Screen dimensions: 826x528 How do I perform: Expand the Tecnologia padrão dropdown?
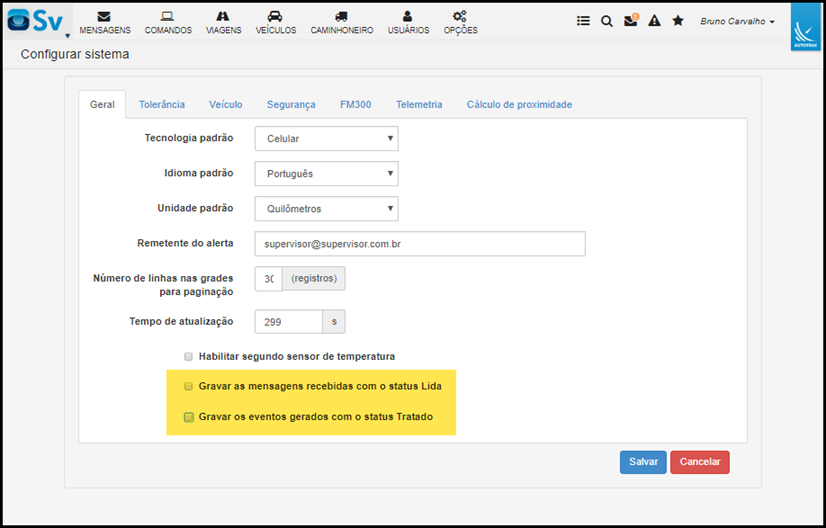pos(326,139)
